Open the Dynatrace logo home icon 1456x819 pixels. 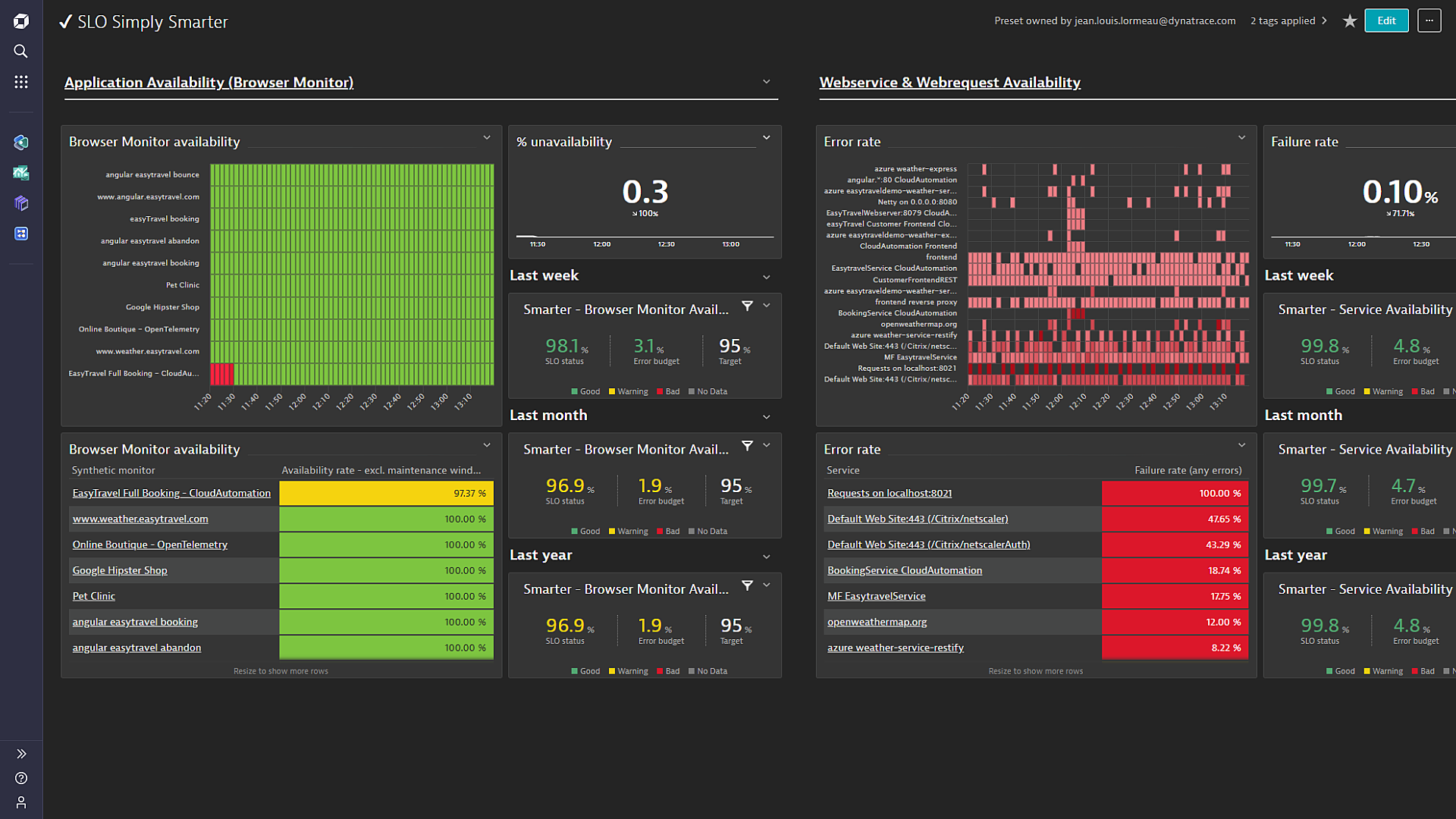21,21
